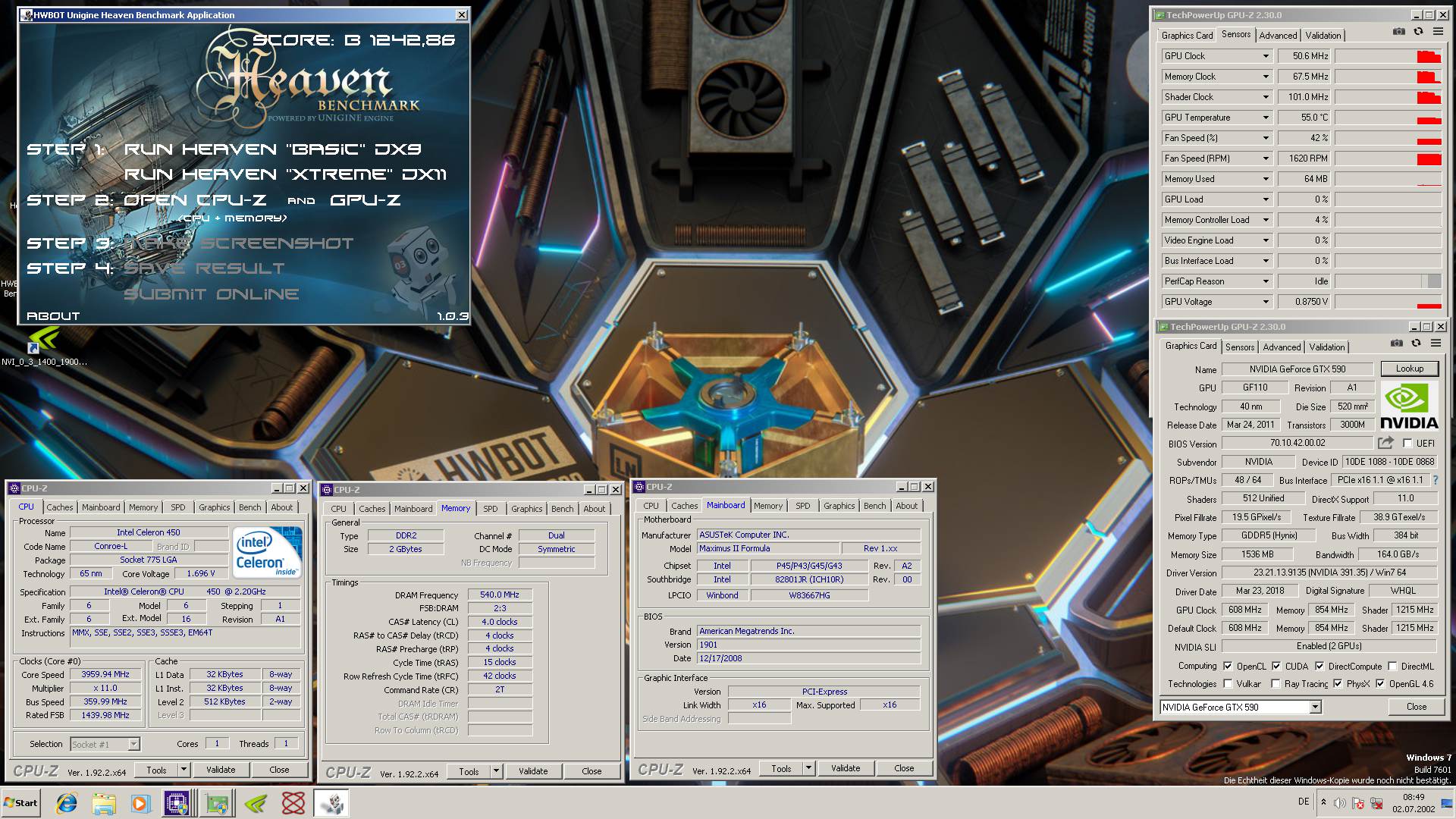Toggle the DirectML checkbox
1456x819 pixels.
[x=1392, y=666]
